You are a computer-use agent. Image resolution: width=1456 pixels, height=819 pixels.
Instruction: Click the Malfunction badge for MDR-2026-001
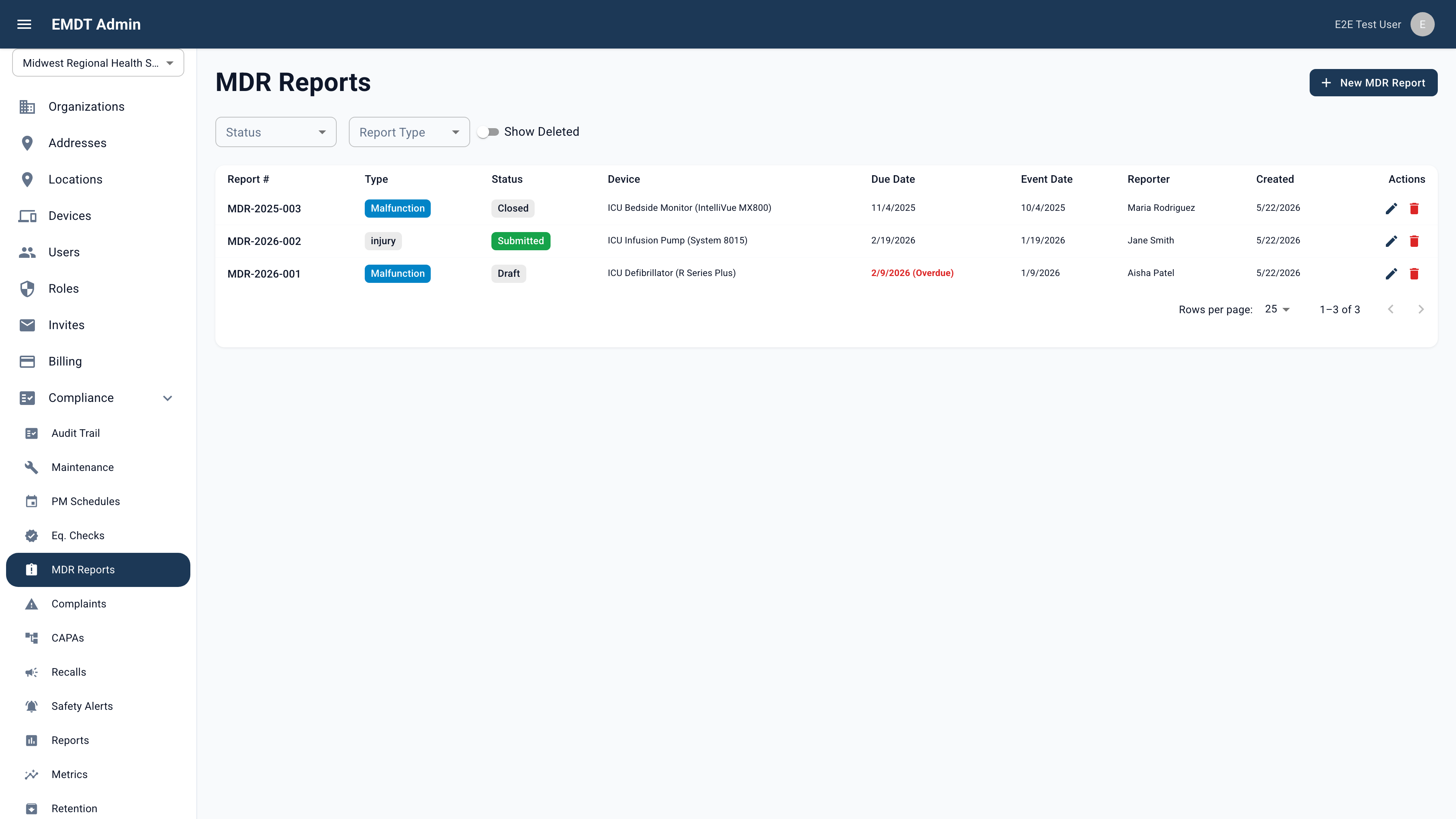(397, 274)
